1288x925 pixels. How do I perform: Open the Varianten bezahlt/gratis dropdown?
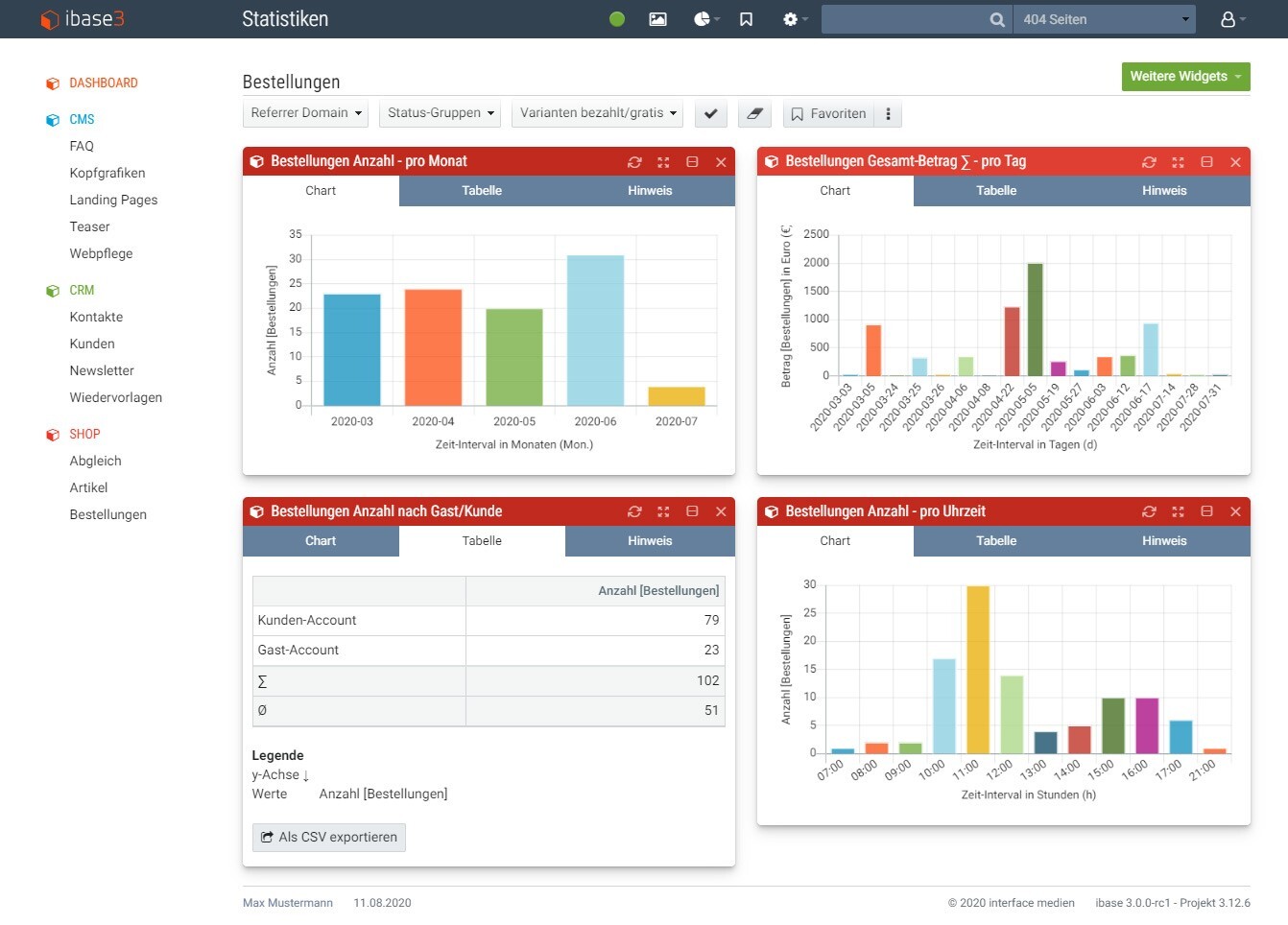point(597,113)
